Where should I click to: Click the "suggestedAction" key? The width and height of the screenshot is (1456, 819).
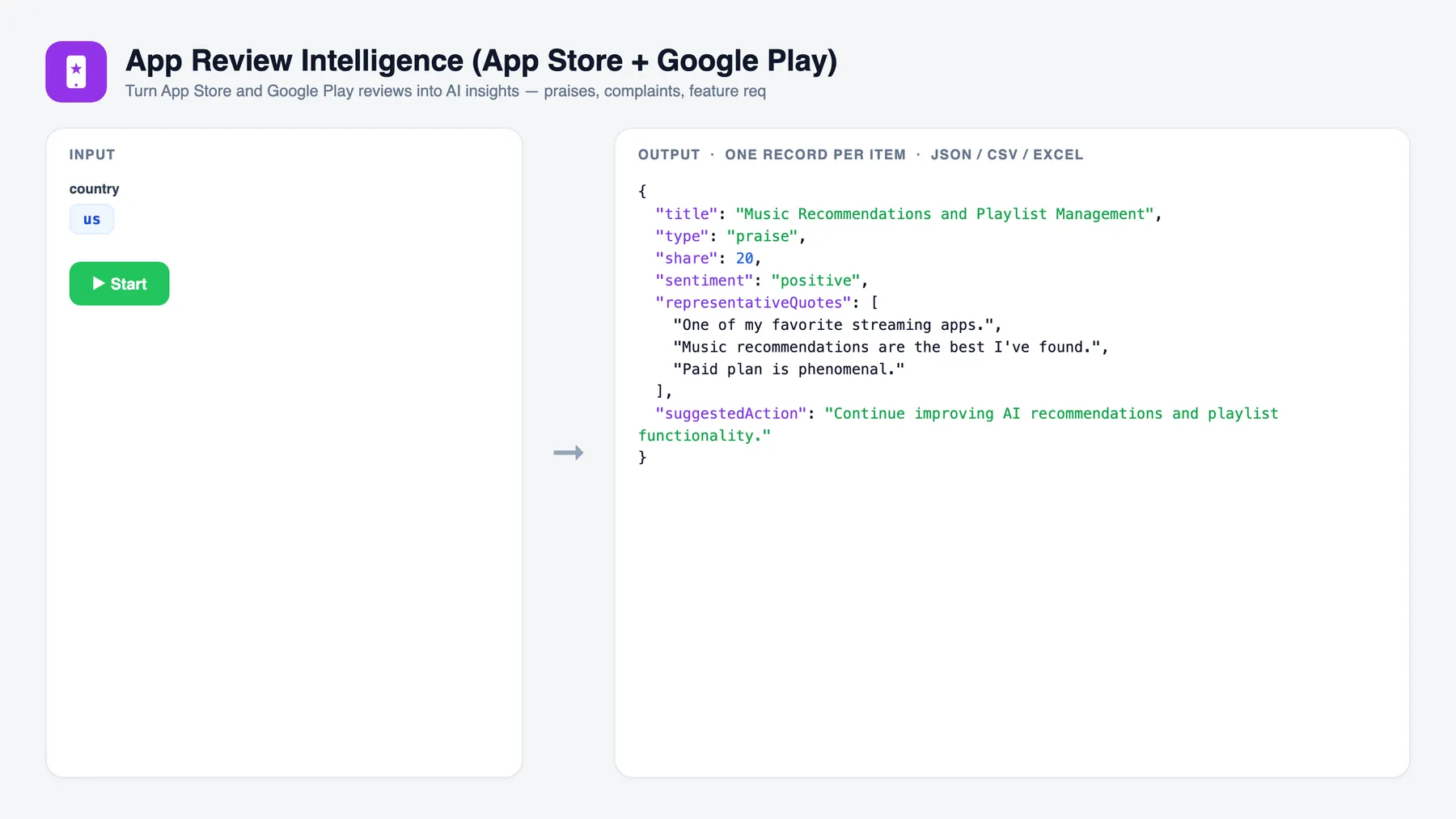731,414
